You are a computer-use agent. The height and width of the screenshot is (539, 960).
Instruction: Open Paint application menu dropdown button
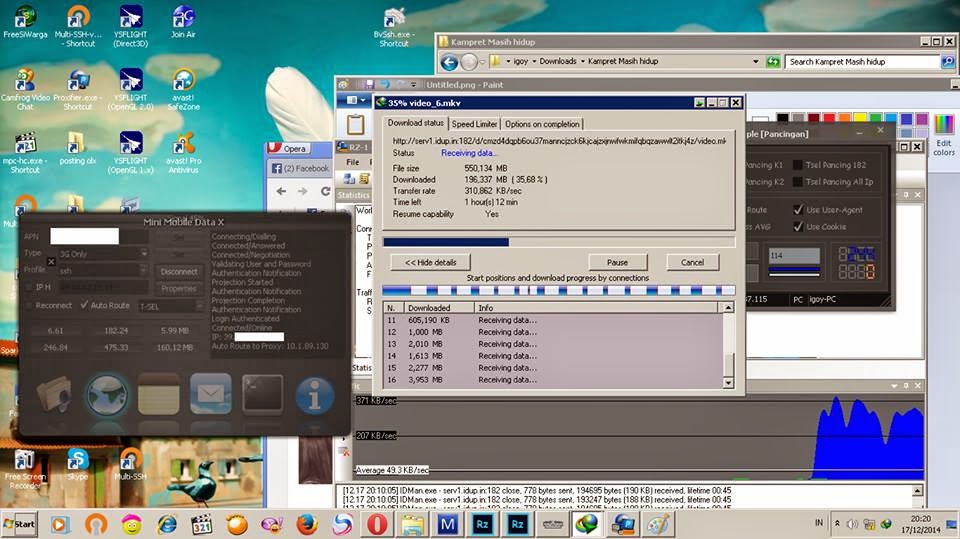click(355, 100)
